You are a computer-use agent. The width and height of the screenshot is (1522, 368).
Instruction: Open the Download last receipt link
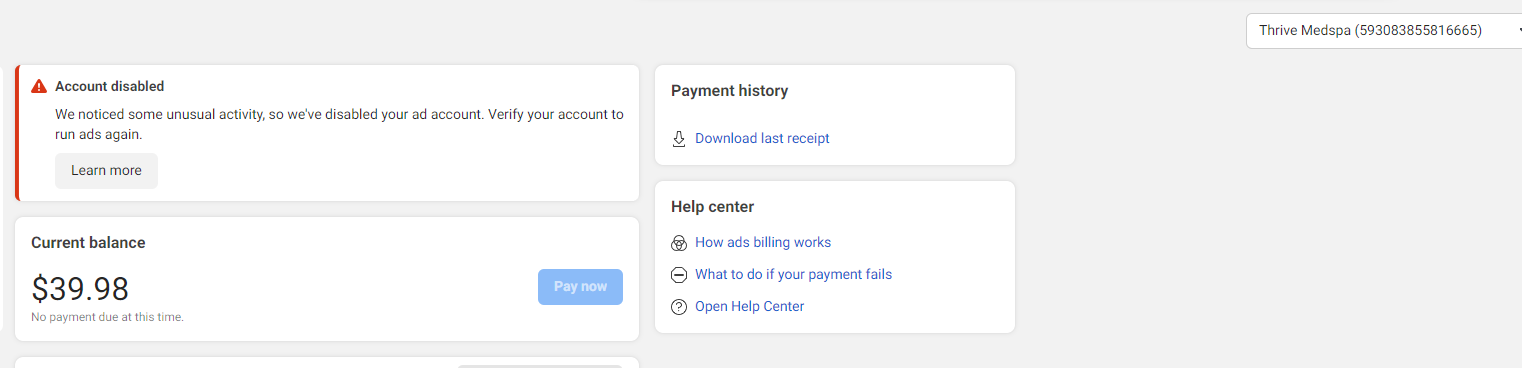762,139
